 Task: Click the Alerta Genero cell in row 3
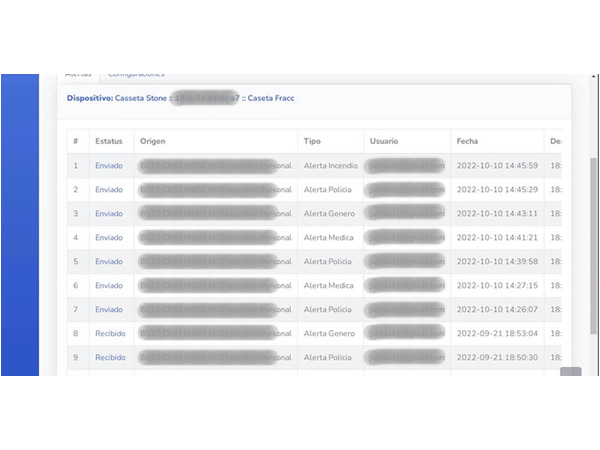tap(329, 213)
